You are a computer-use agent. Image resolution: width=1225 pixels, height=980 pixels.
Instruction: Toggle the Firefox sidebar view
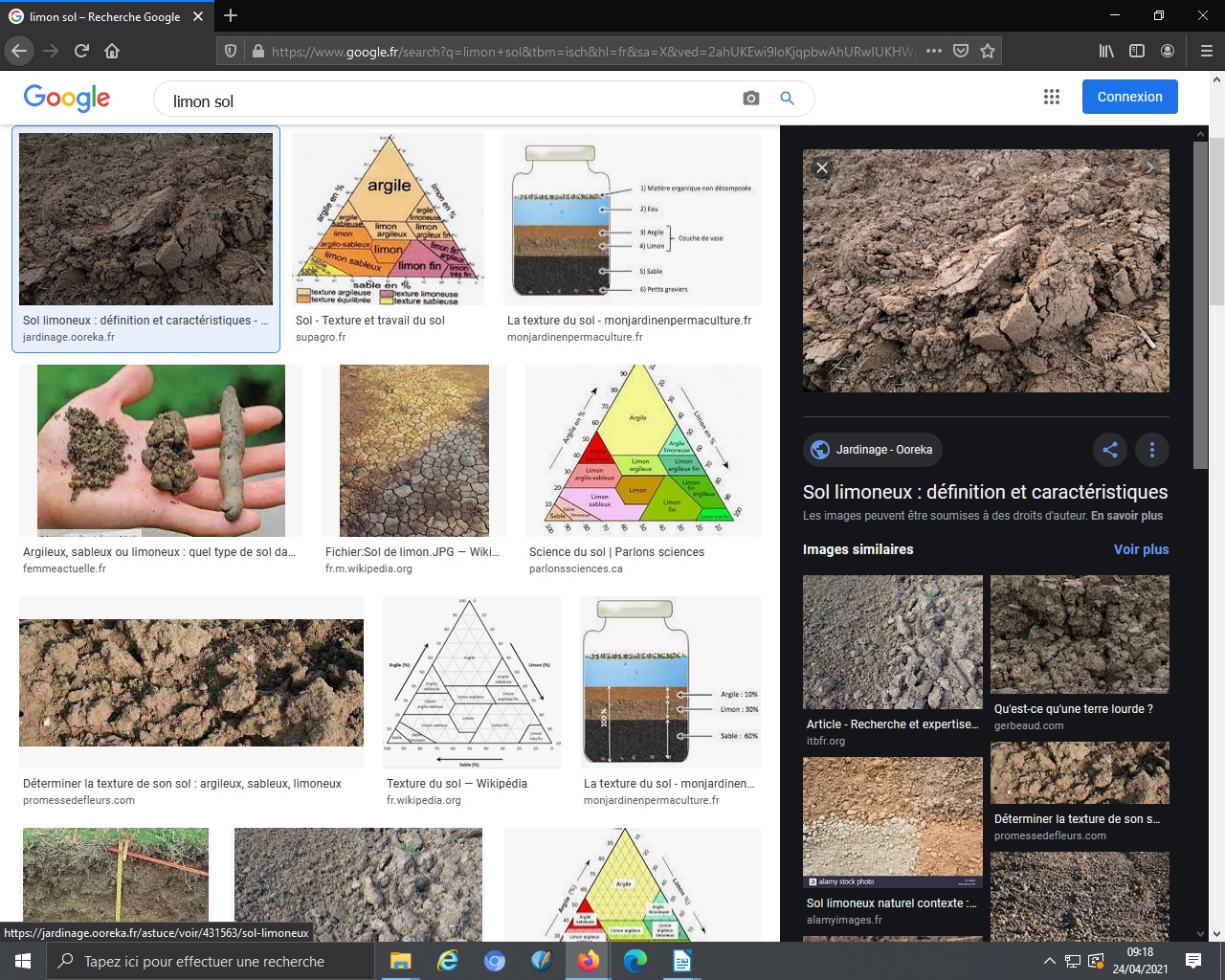(1137, 51)
